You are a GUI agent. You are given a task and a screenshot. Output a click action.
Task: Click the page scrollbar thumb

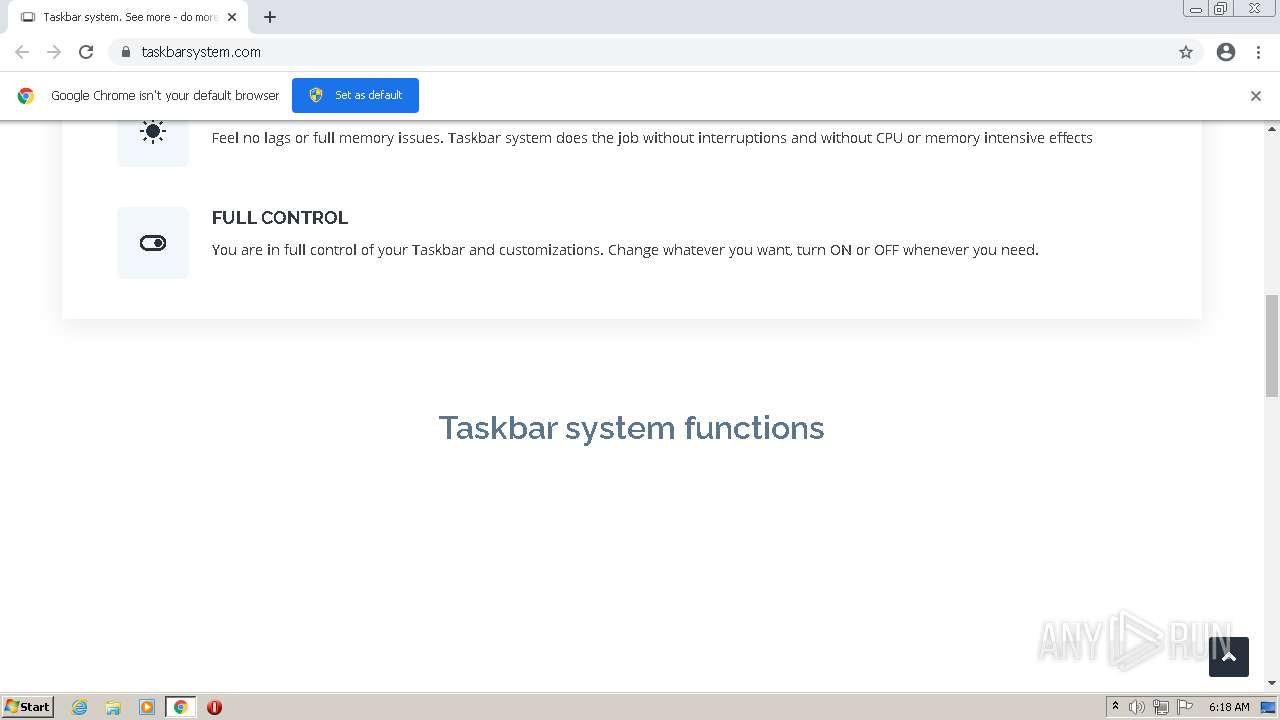1272,346
